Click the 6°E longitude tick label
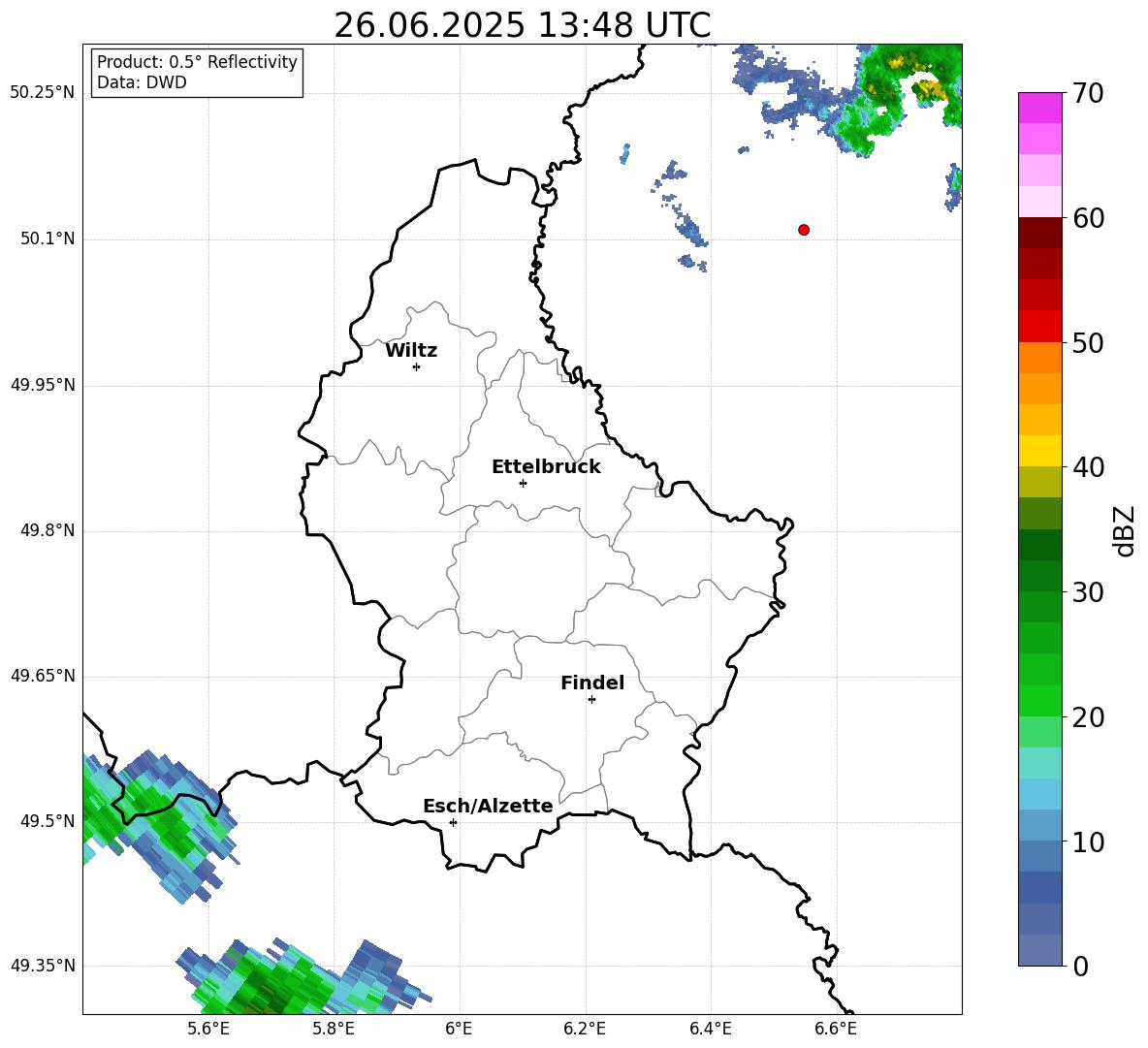1148x1048 pixels. [459, 1029]
